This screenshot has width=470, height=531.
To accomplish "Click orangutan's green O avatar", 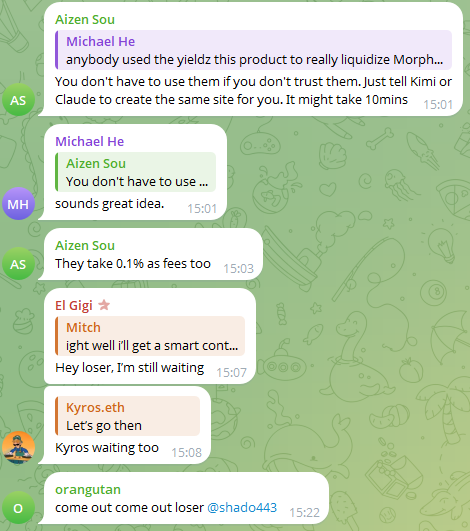I will click(18, 508).
